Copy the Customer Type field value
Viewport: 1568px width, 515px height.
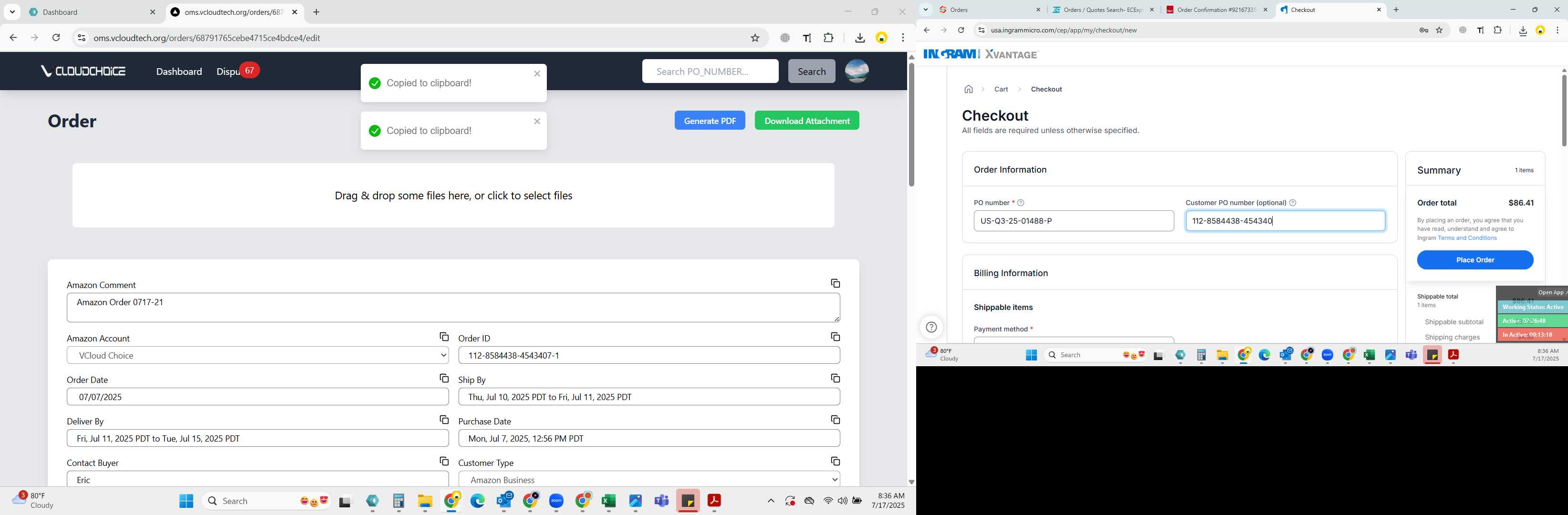[x=835, y=462]
